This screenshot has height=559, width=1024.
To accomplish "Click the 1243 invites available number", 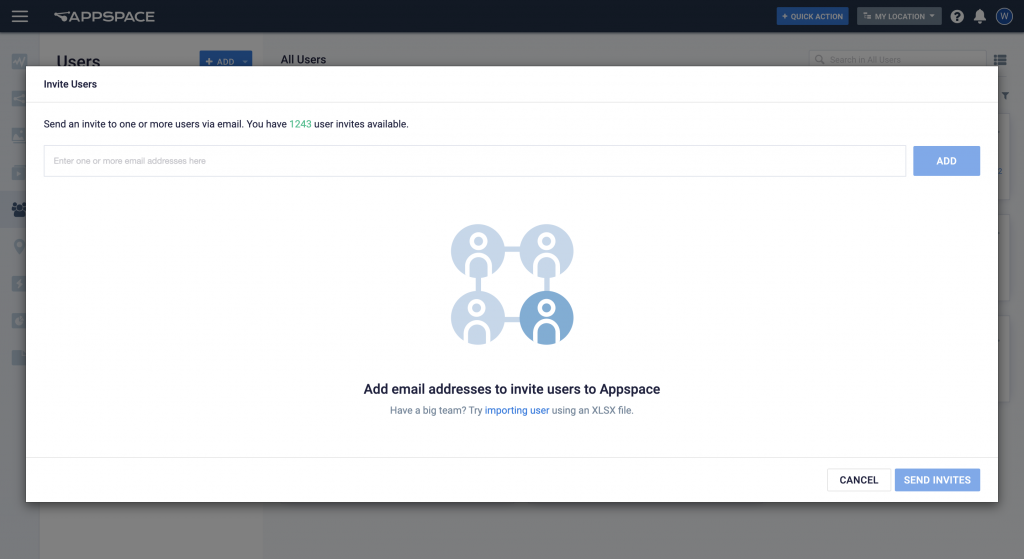I will coord(300,124).
